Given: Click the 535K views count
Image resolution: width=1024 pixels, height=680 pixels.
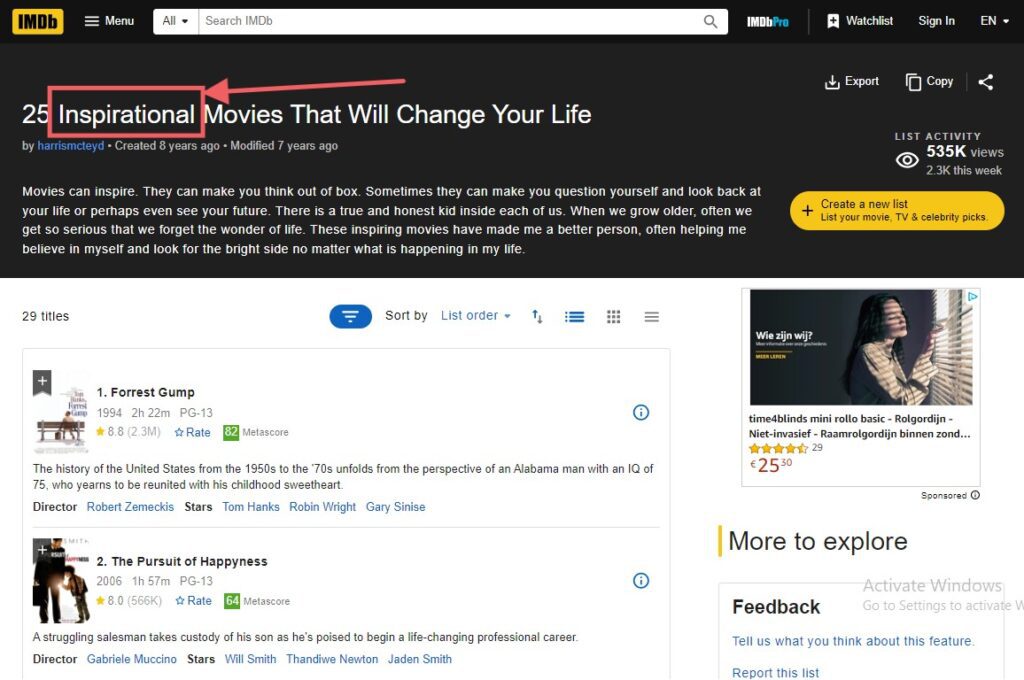Looking at the screenshot, I should (965, 152).
